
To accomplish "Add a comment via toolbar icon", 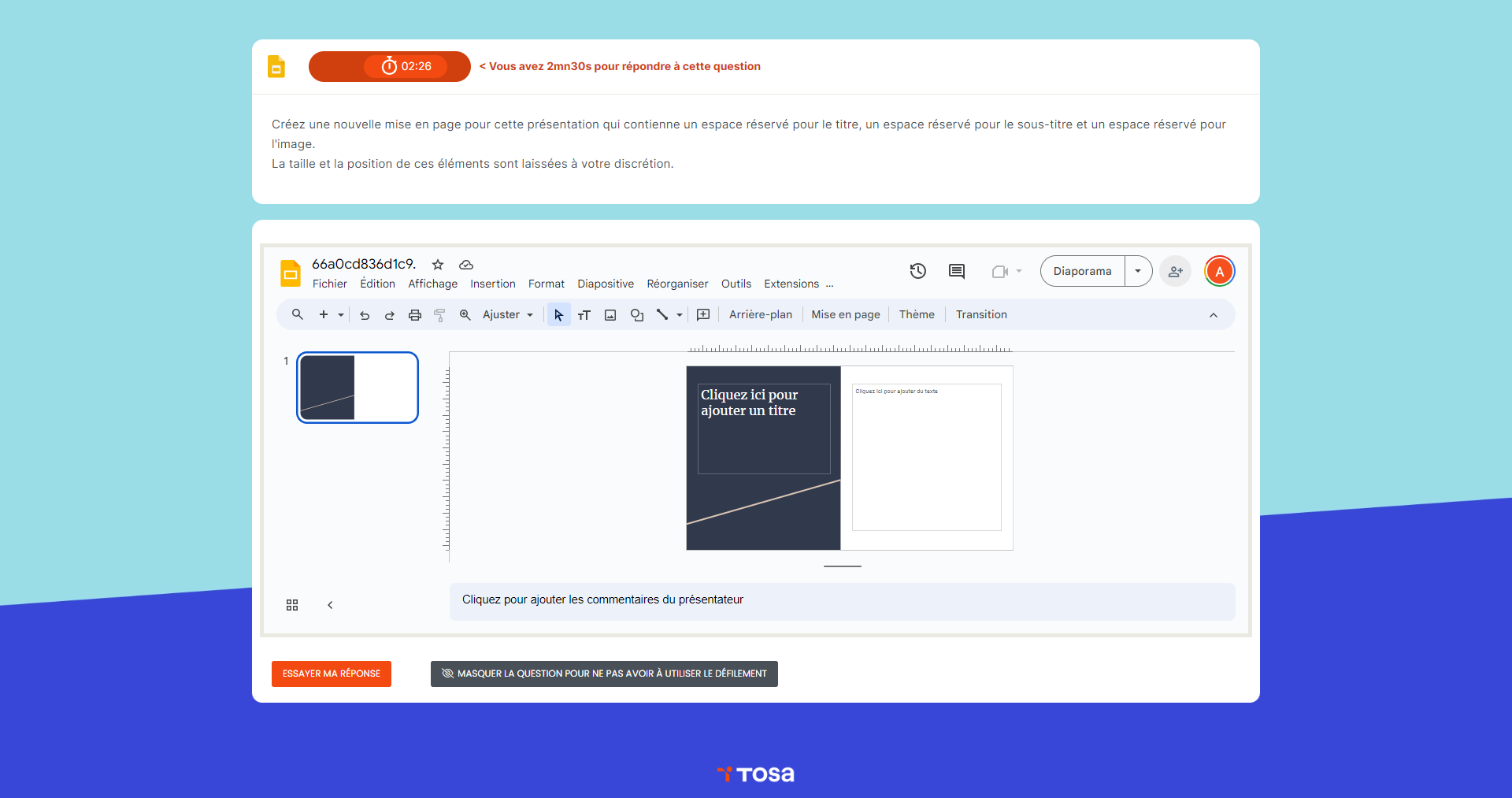I will 703,315.
